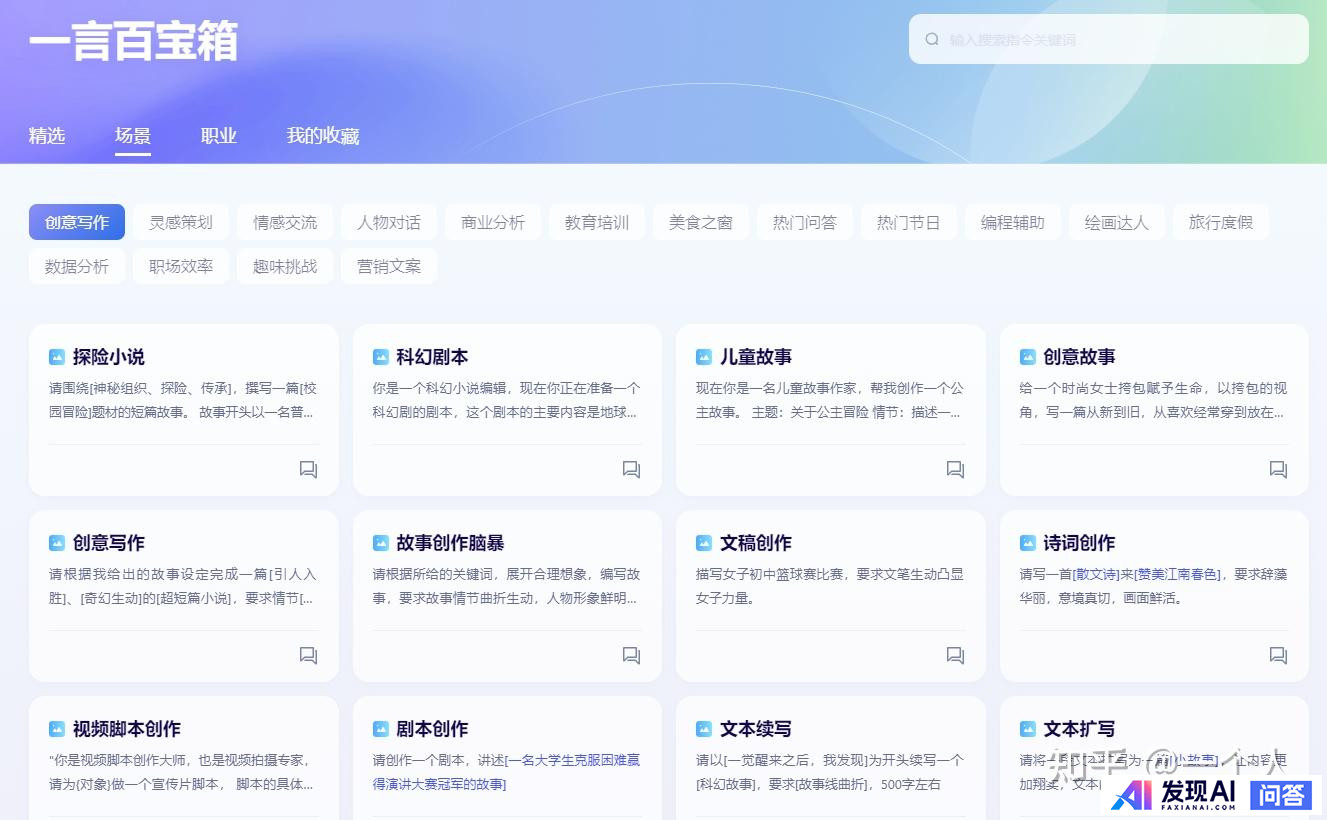Open the 视频脚本创作 card title
Screen dimensions: 1327x820
pos(127,729)
